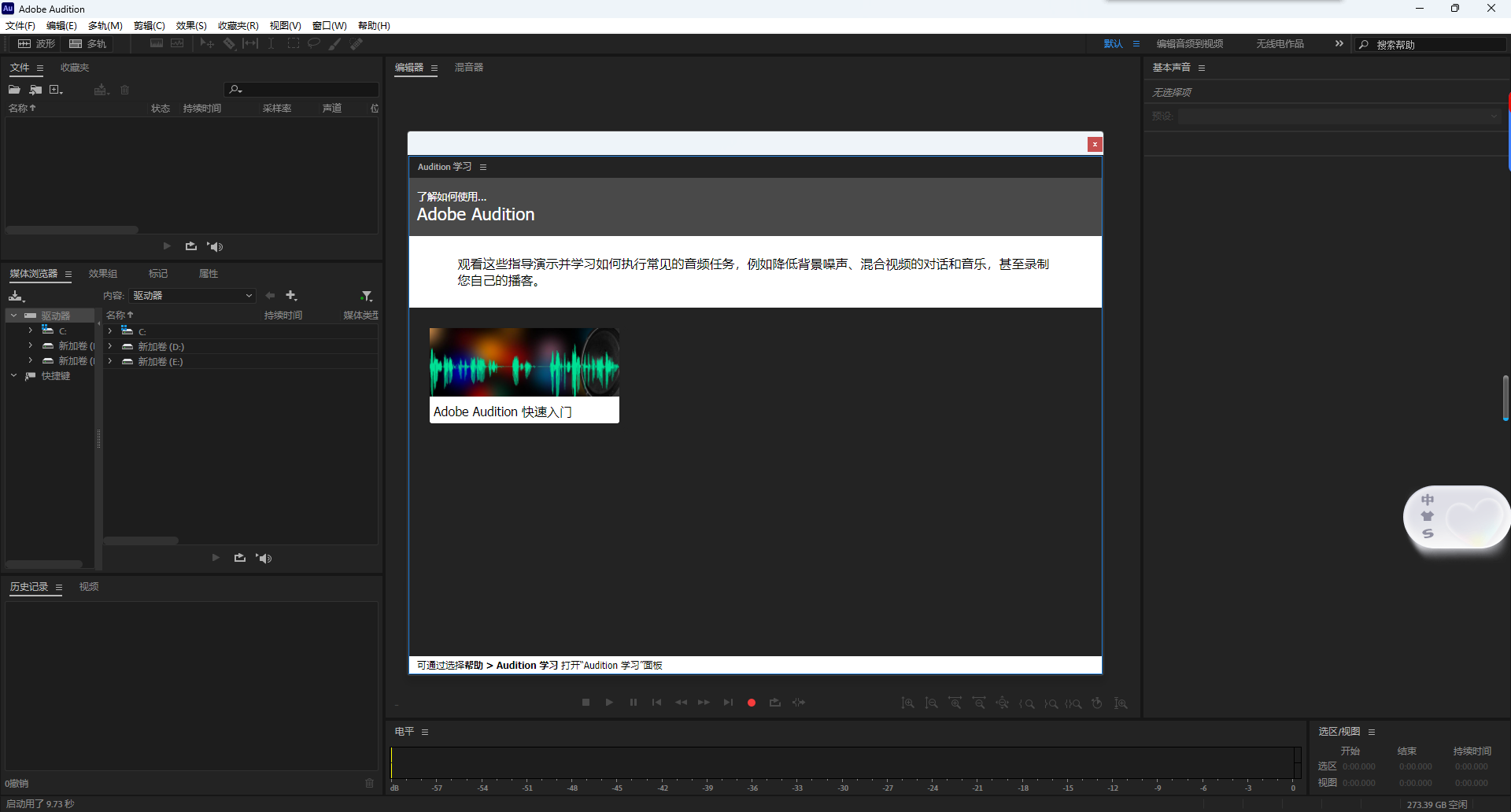Switch to the 无线电作品 workspace

(x=1280, y=43)
